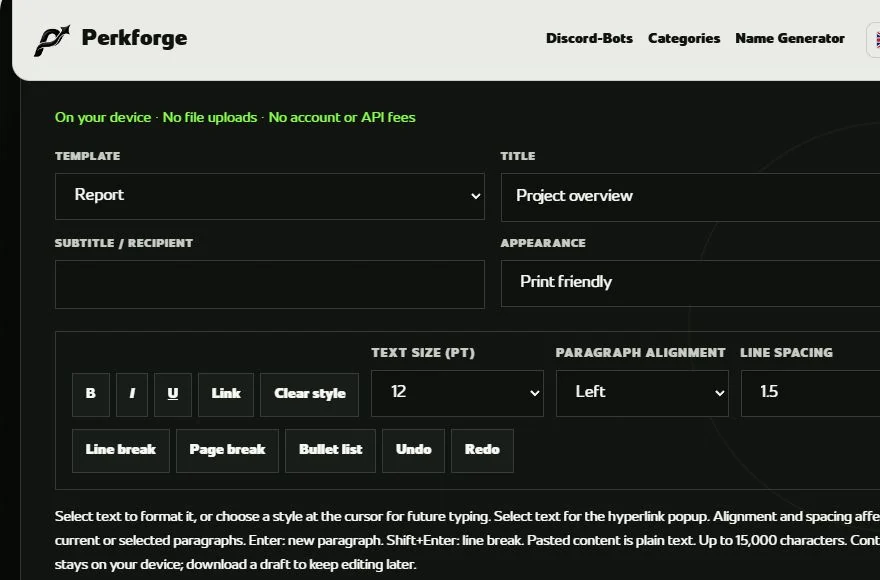Click the Perkforge bird logo icon
This screenshot has width=880, height=580.
pyautogui.click(x=52, y=40)
